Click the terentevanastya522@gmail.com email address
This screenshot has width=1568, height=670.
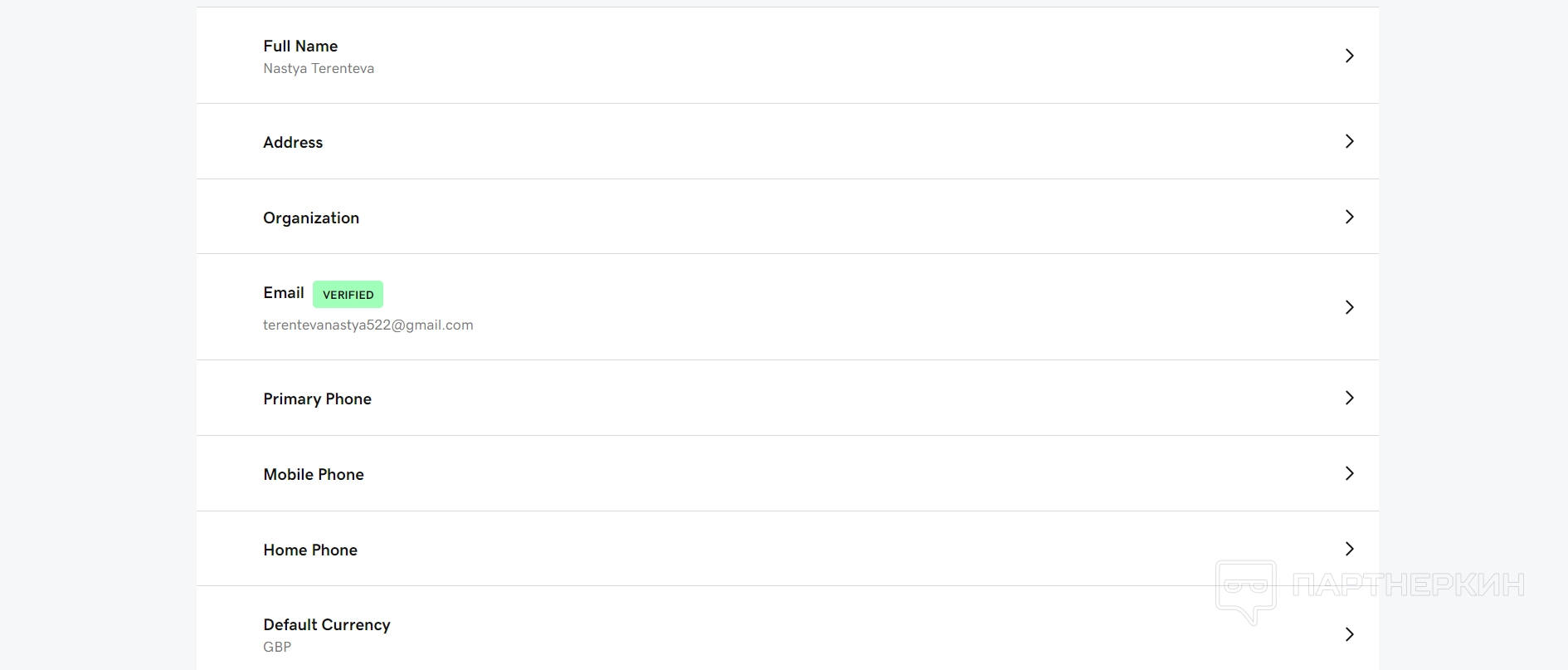click(368, 325)
